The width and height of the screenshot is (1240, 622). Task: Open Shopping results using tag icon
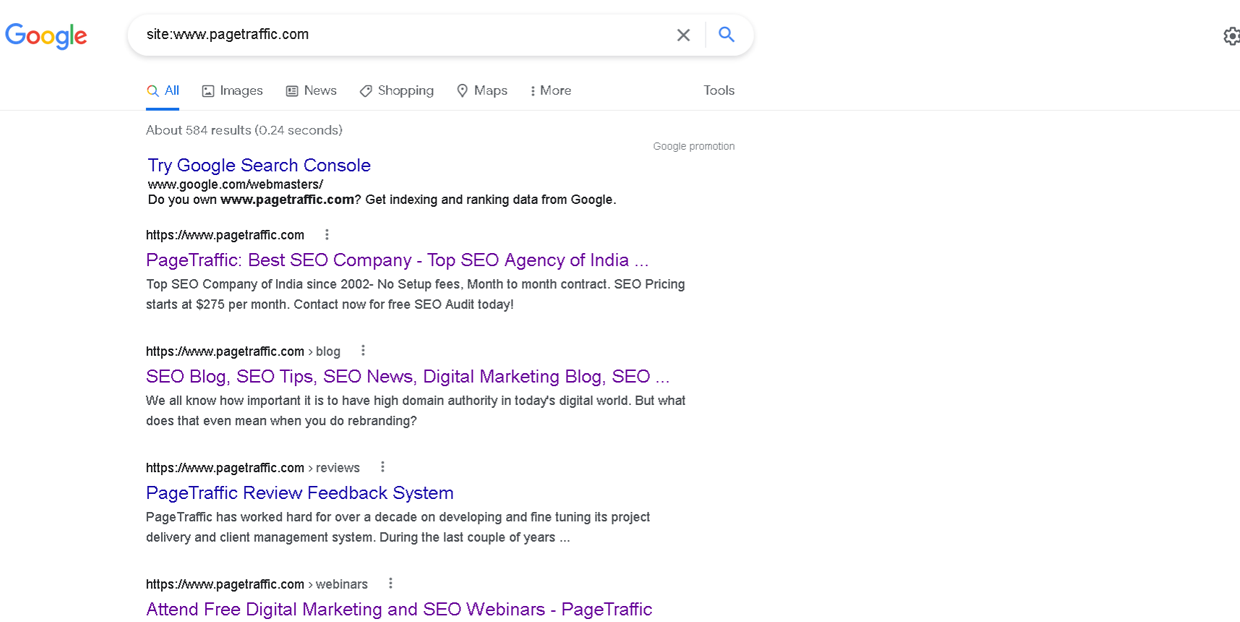tap(396, 90)
